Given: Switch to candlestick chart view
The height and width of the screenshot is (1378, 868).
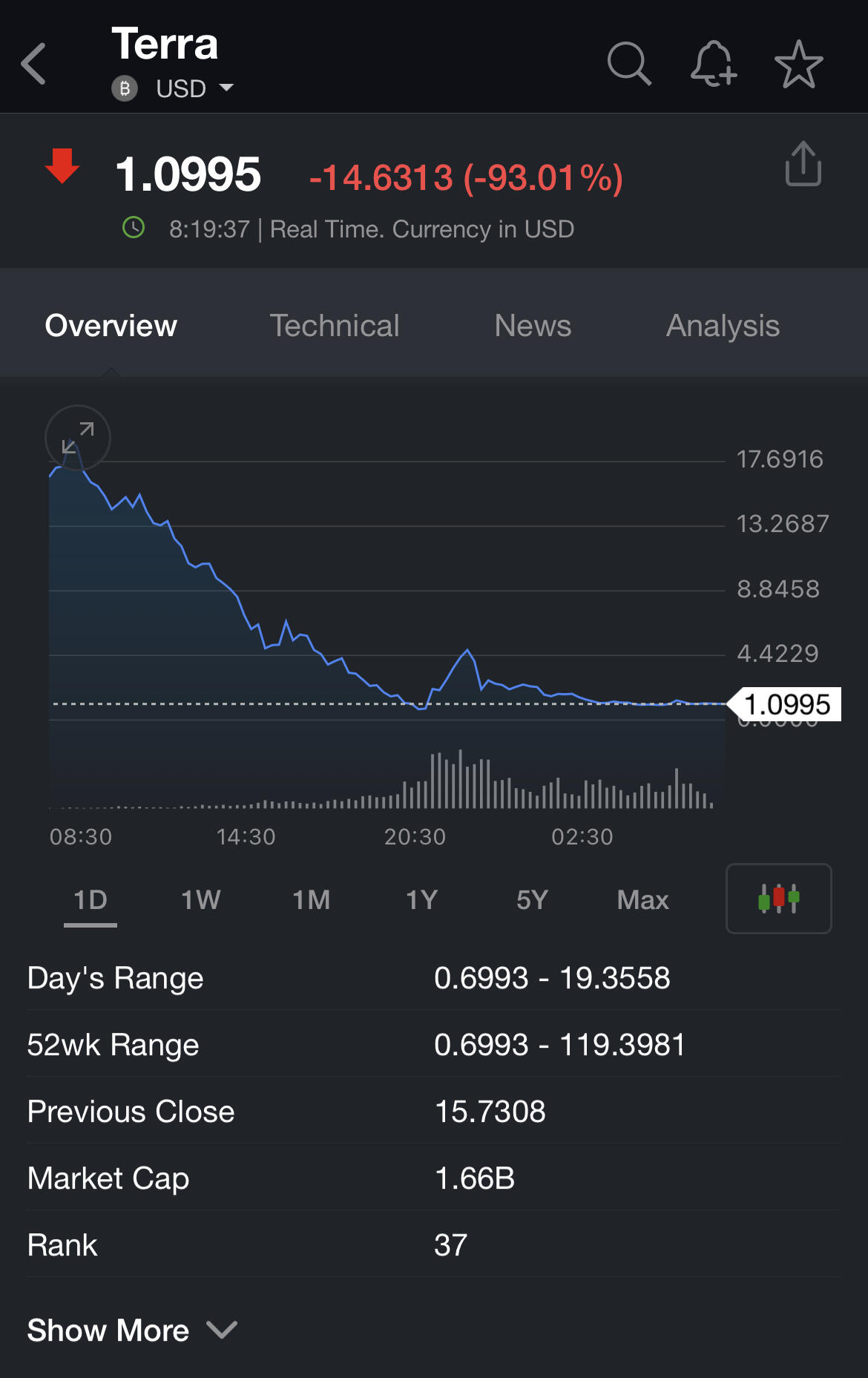Looking at the screenshot, I should coord(778,898).
